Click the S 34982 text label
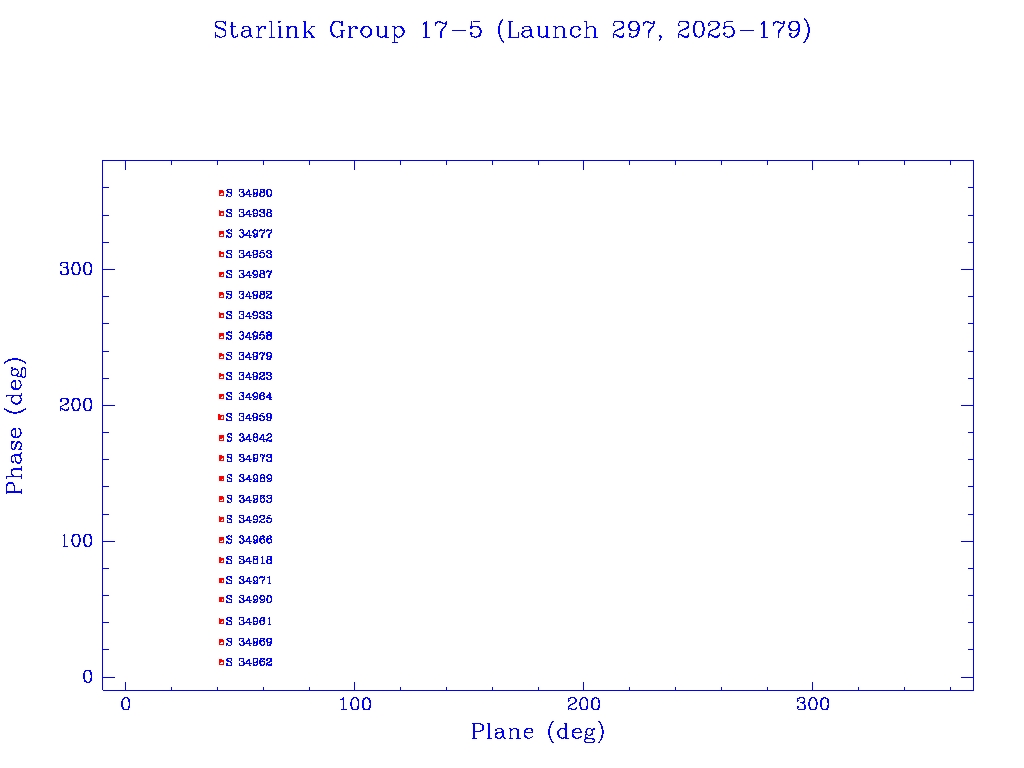The image size is (1024, 768). 249,295
